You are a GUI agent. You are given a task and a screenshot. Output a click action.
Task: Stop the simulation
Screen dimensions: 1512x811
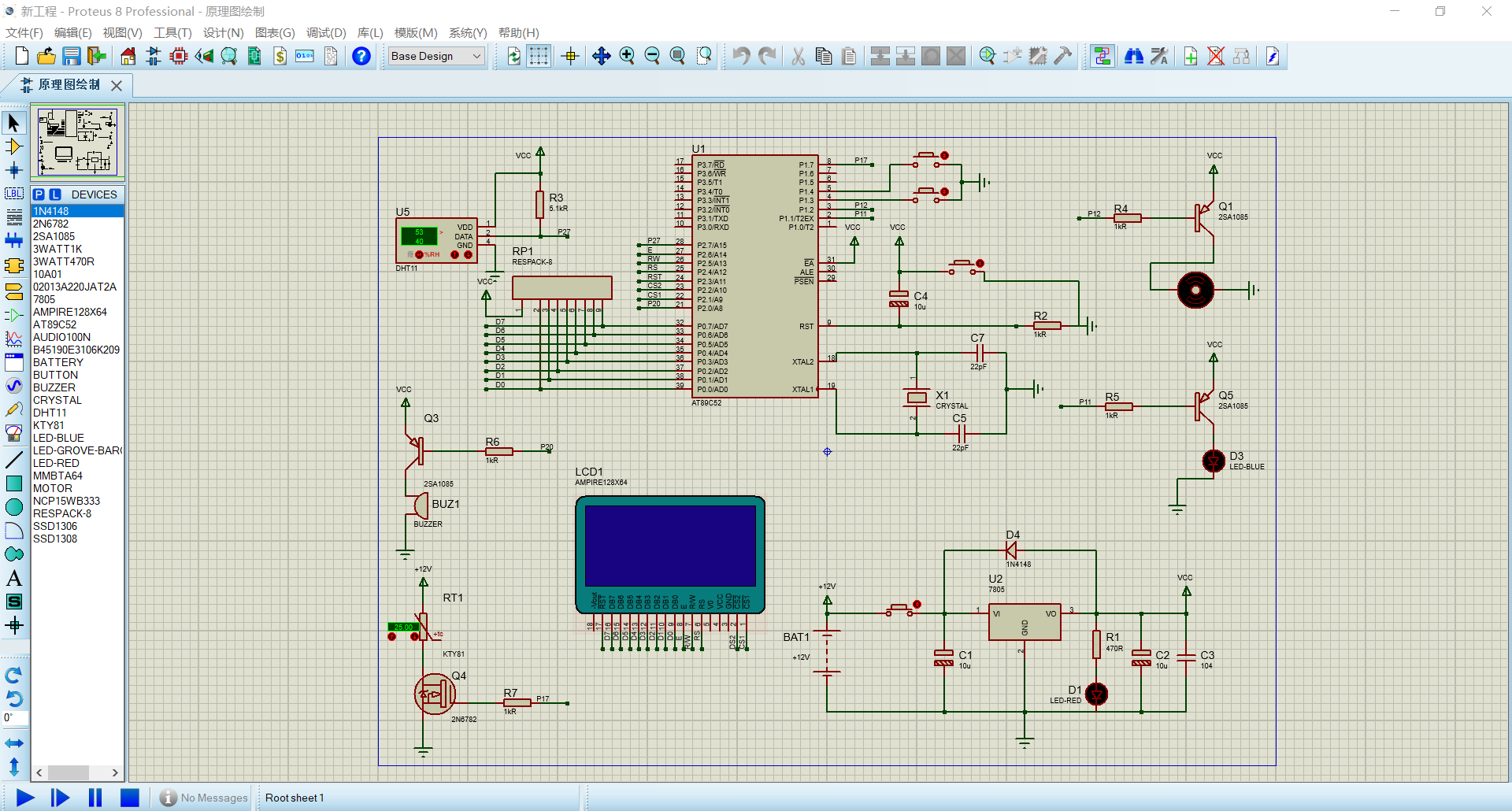(x=130, y=798)
